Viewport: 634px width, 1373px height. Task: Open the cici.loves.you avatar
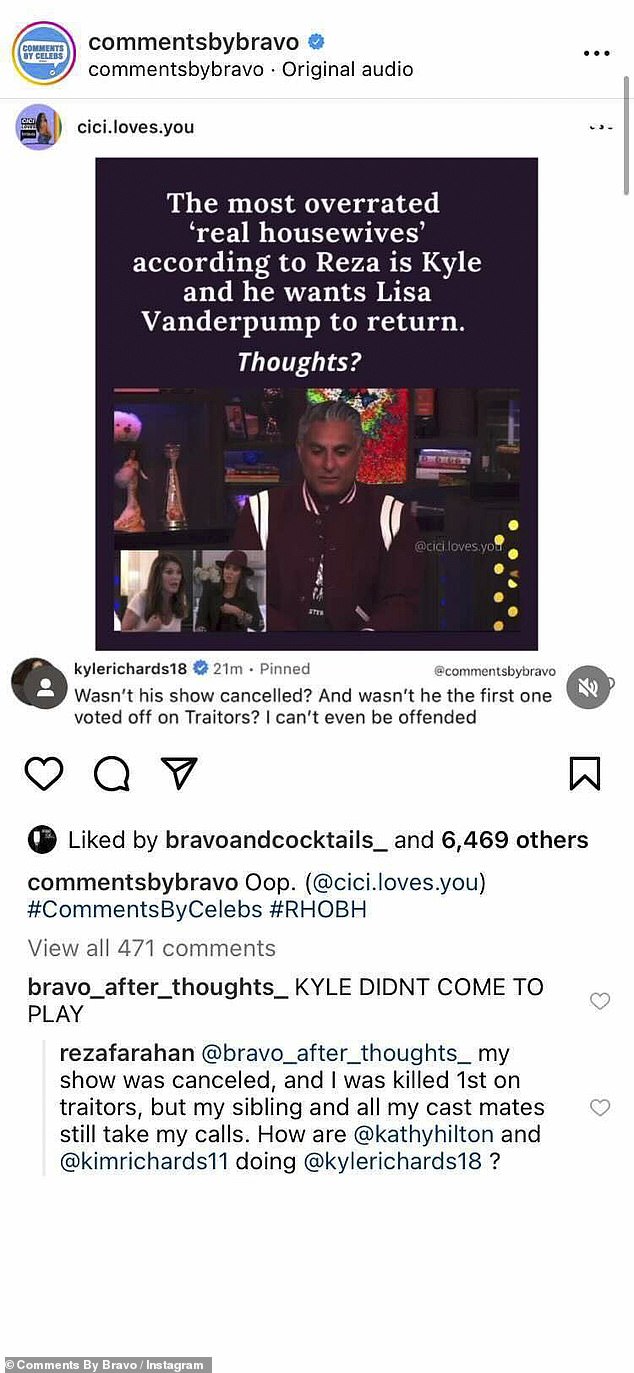[38, 127]
